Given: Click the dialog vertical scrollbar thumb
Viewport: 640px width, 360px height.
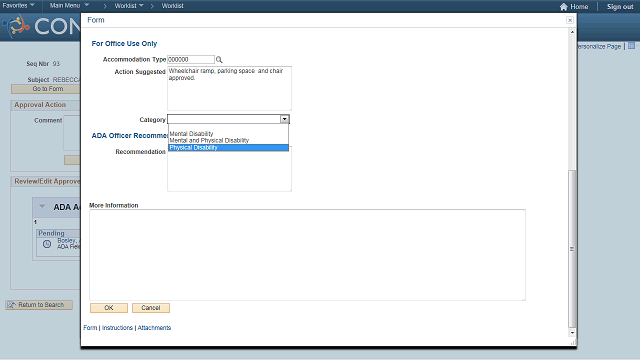Looking at the screenshot, I should tap(572, 249).
